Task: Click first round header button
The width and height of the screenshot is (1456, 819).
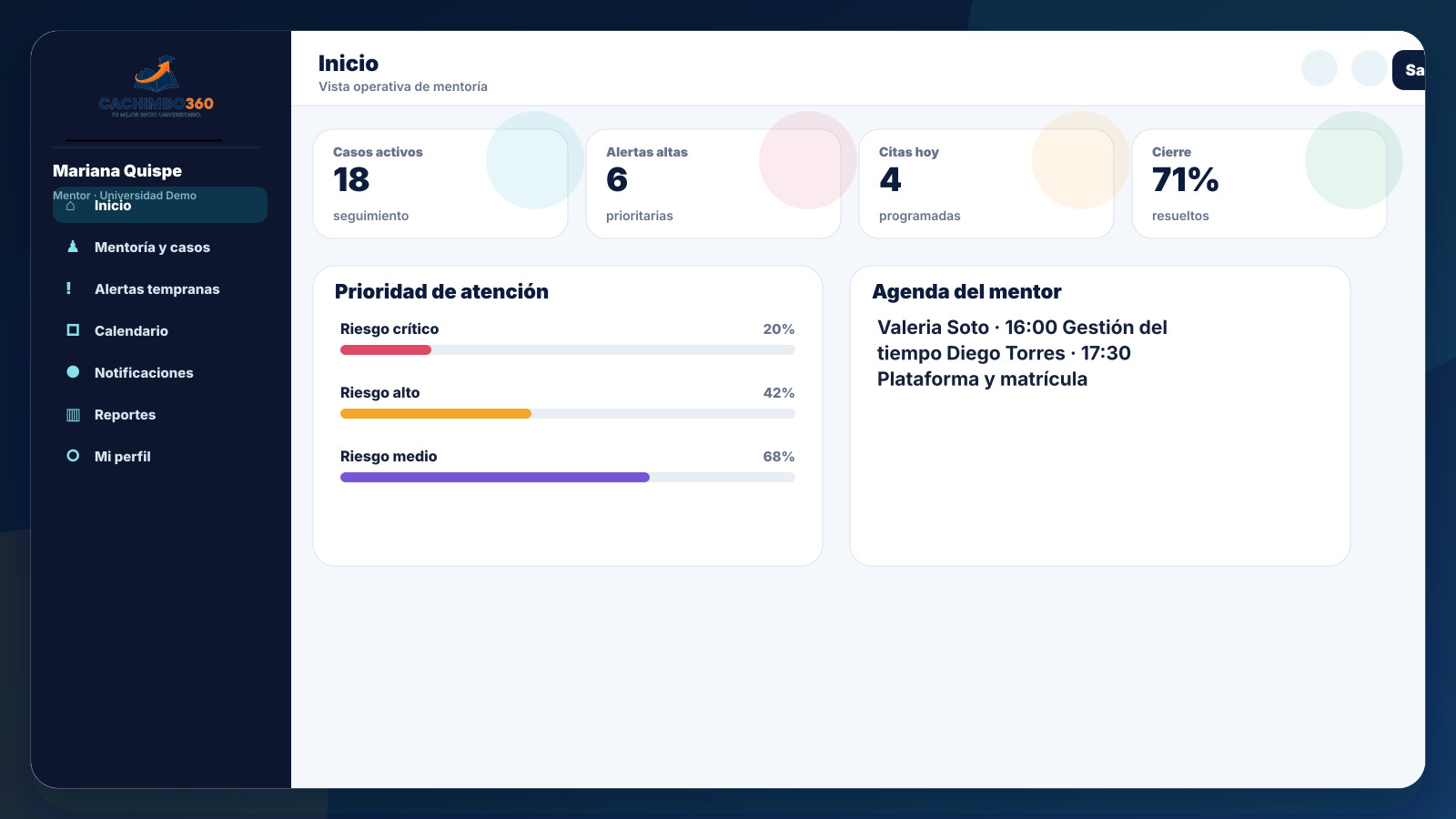Action: (x=1319, y=68)
